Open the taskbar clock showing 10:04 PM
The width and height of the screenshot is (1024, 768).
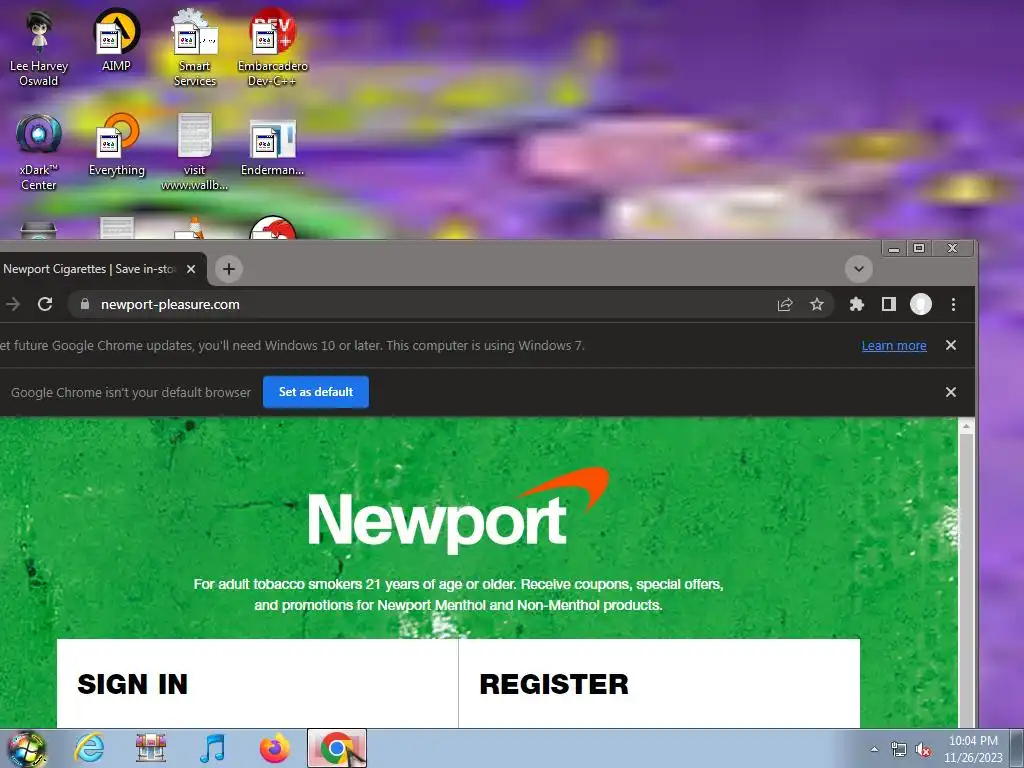(x=973, y=749)
